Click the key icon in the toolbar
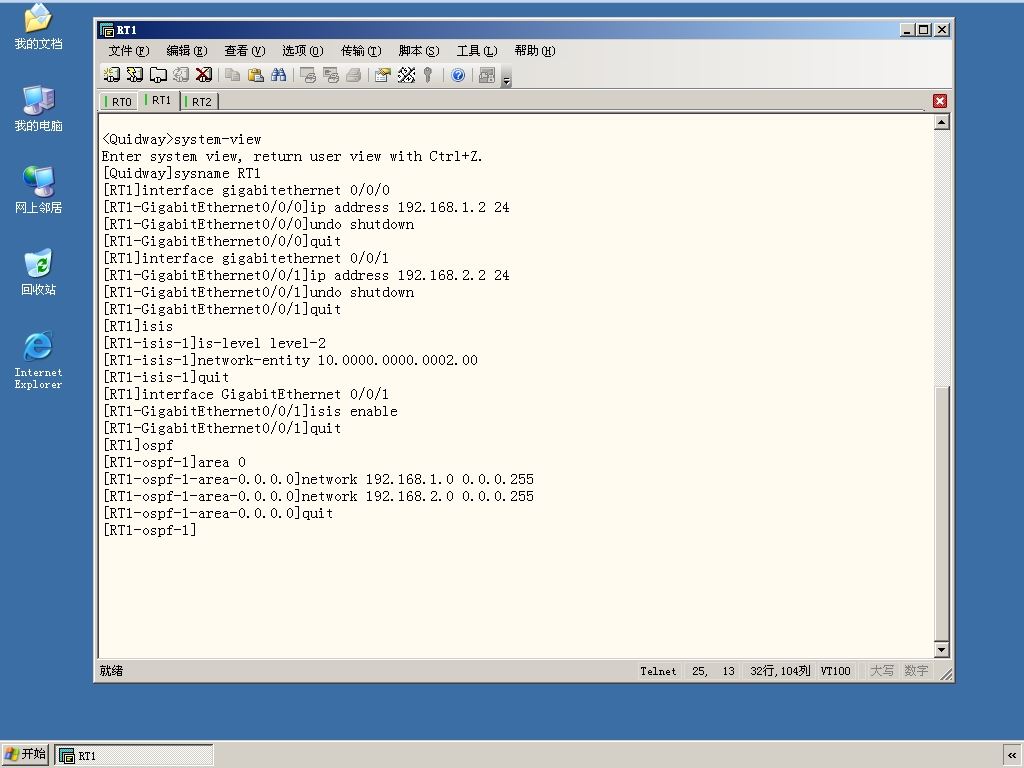 pyautogui.click(x=428, y=75)
